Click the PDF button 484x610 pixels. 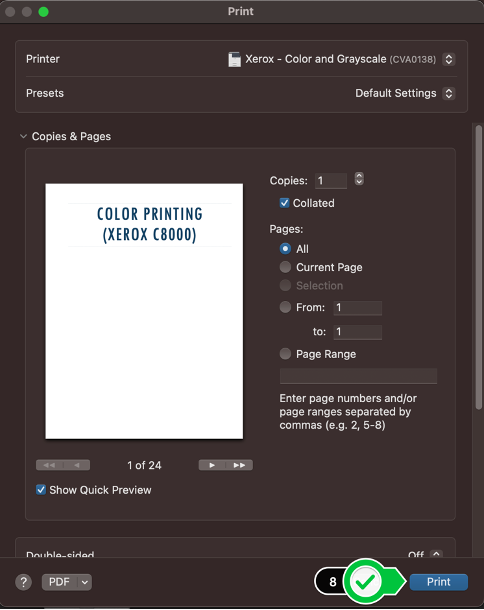(60, 582)
